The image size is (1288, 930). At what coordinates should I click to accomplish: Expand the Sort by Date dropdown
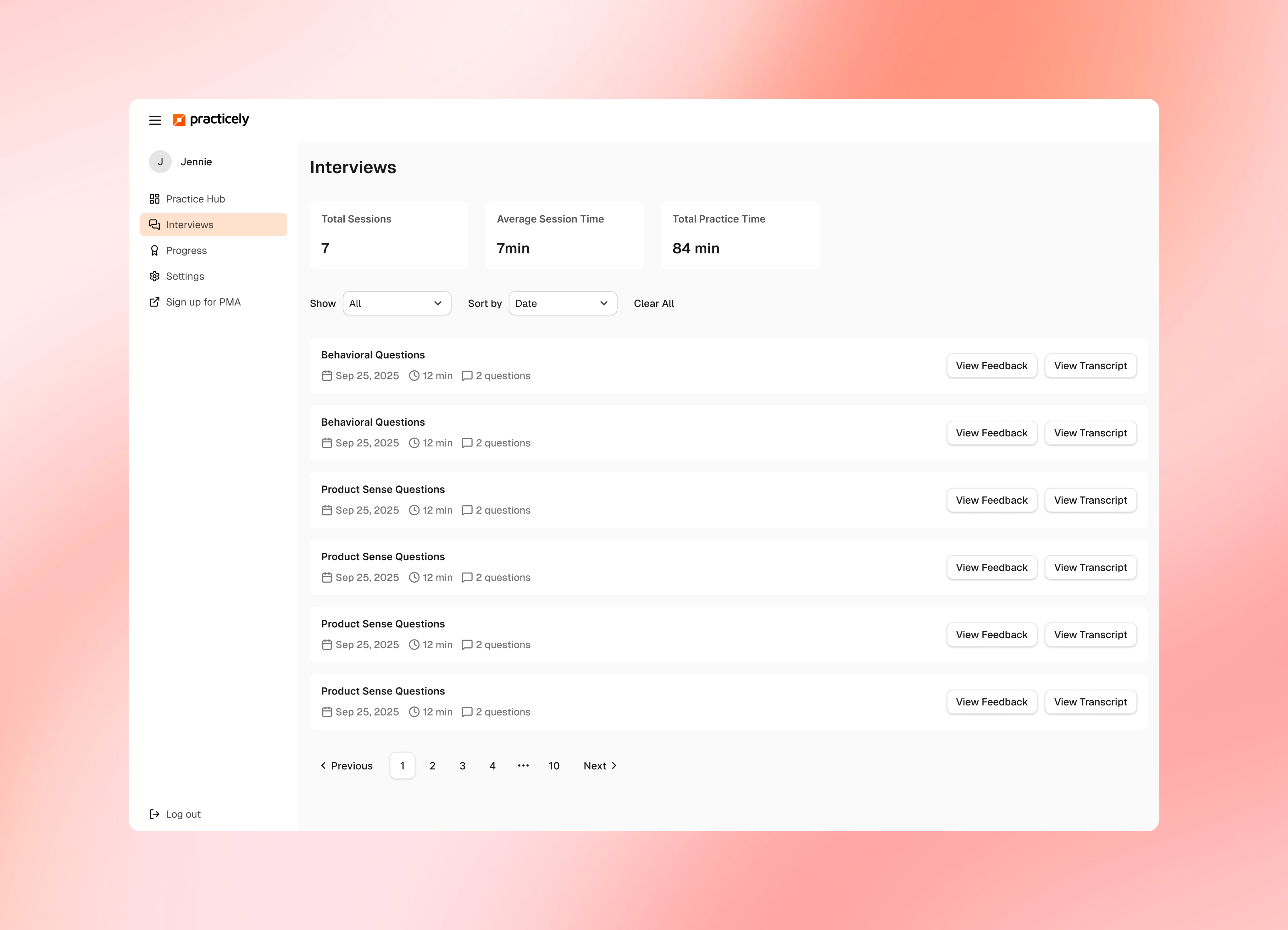tap(562, 303)
